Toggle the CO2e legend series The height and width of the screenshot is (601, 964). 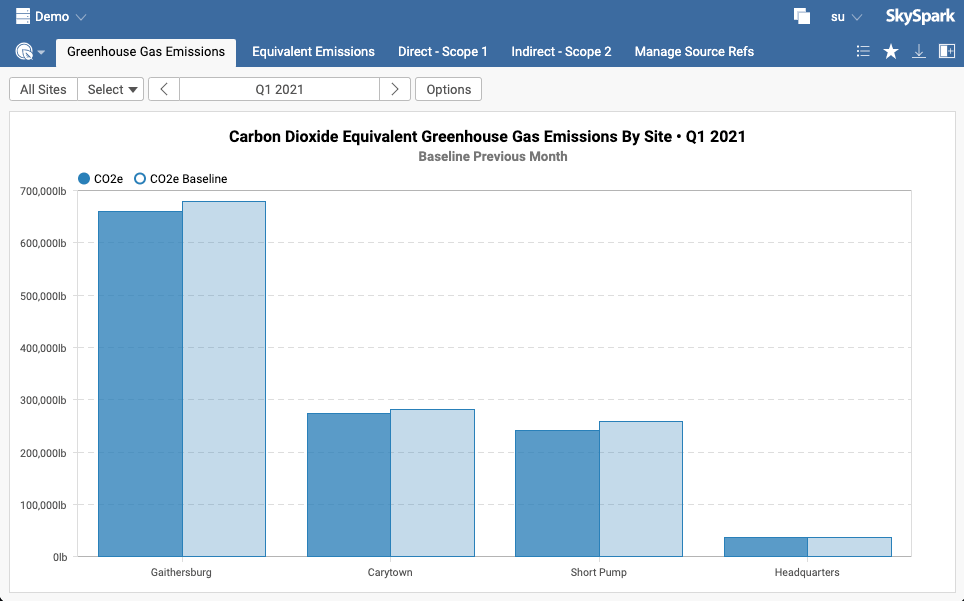click(x=101, y=179)
